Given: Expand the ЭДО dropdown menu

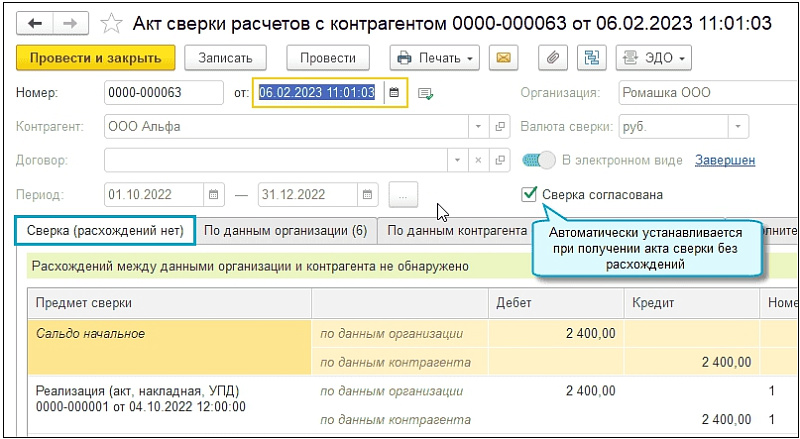Looking at the screenshot, I should [654, 58].
